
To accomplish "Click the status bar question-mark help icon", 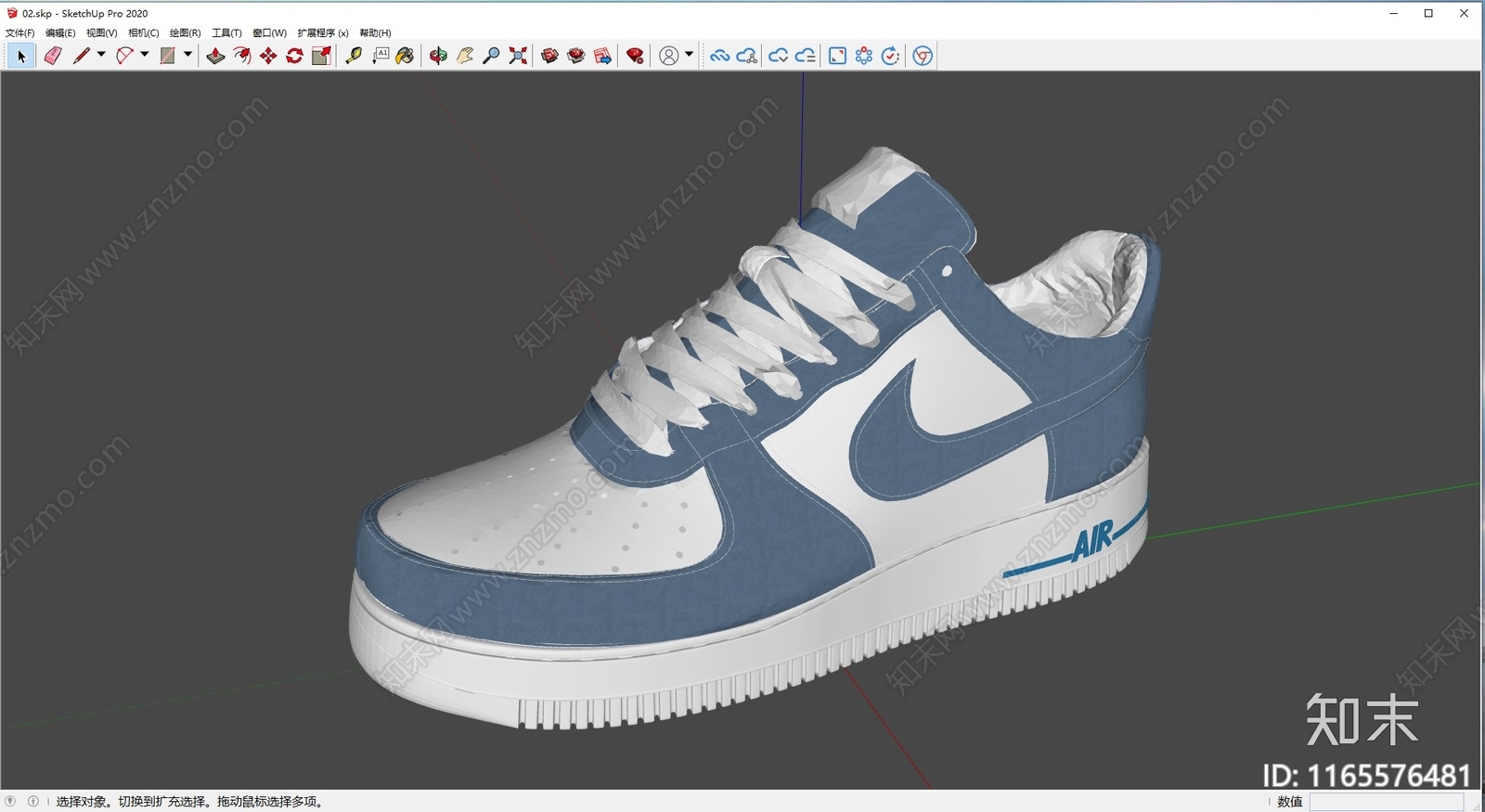I will [x=10, y=801].
